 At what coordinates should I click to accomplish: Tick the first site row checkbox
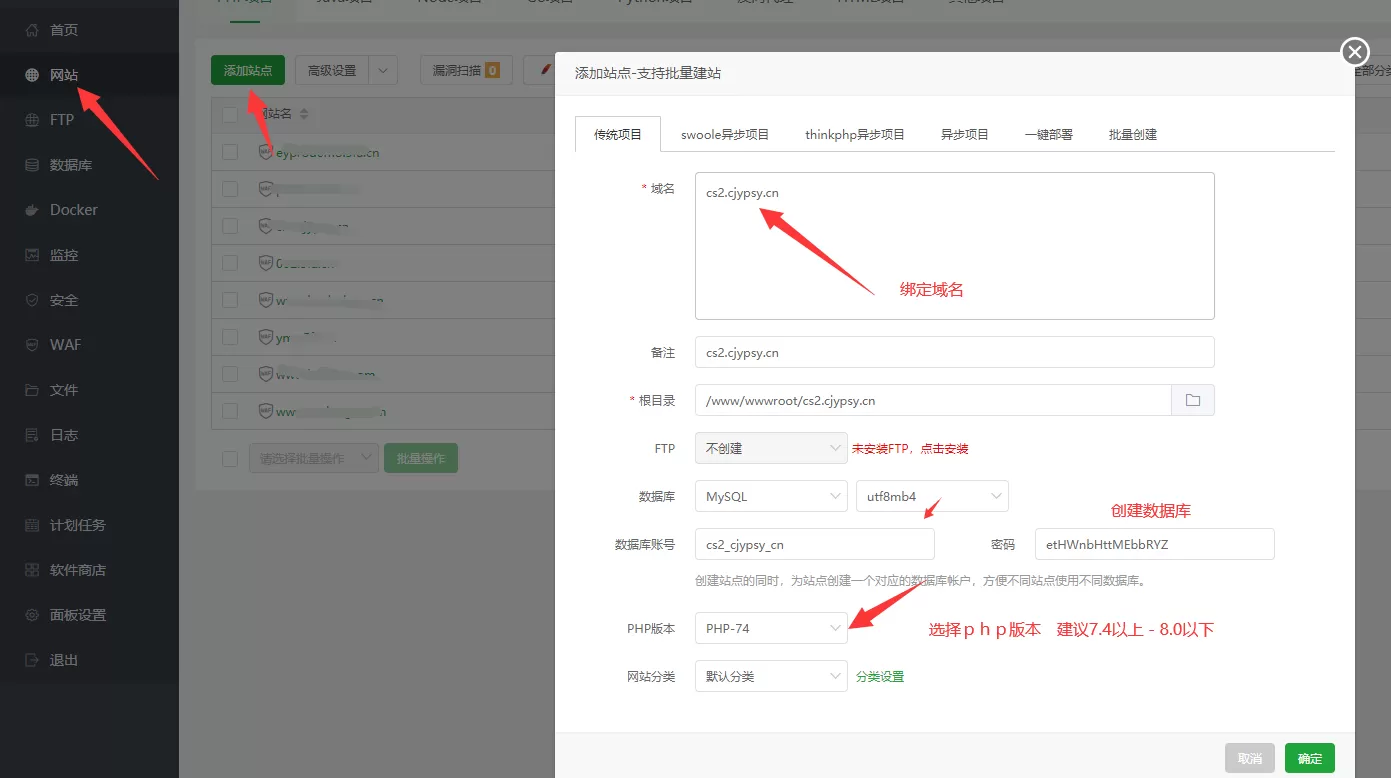230,152
